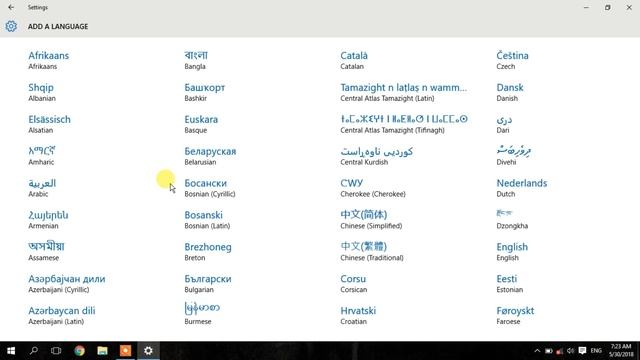This screenshot has width=640, height=360.
Task: Check battery status in system tray
Action: 549,351
